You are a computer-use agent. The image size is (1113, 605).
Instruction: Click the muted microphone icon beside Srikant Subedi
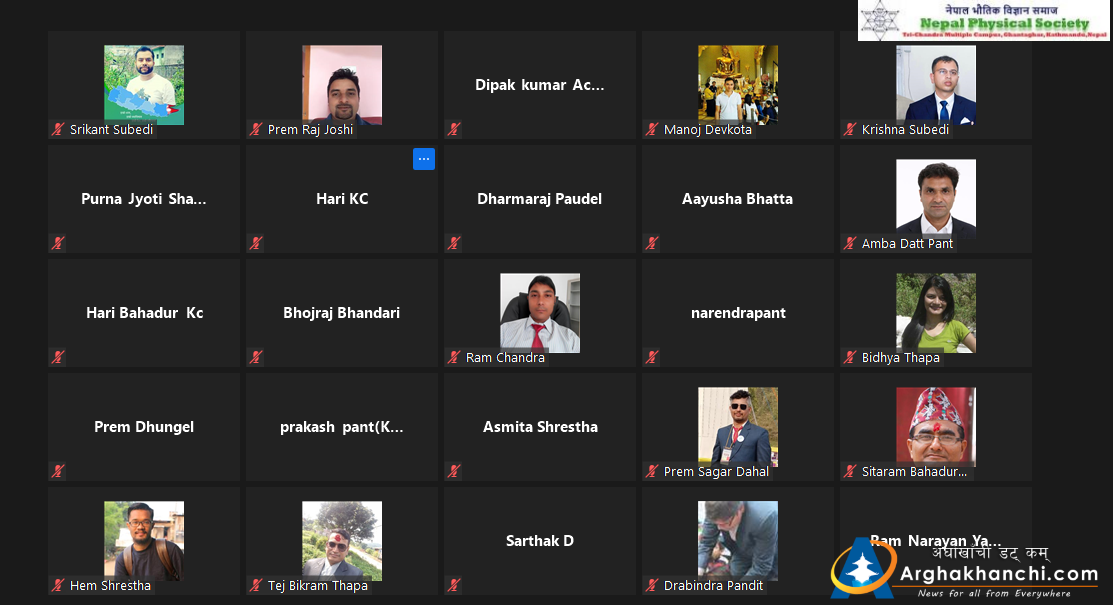click(x=58, y=129)
